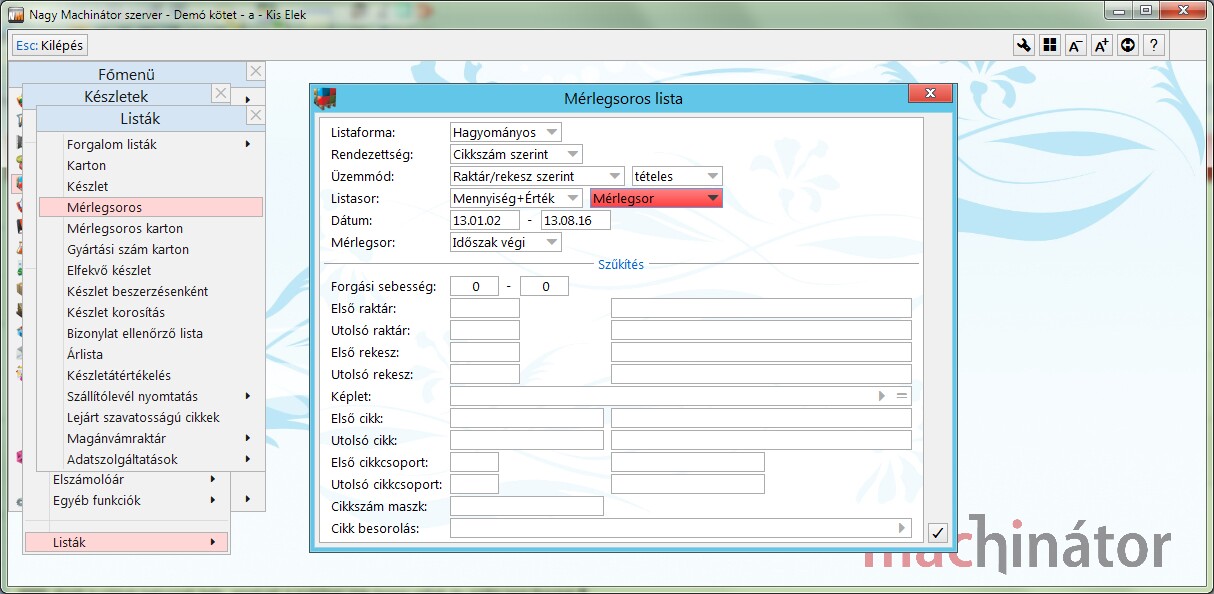
Task: Open the wrench settings tool
Action: [x=1023, y=45]
